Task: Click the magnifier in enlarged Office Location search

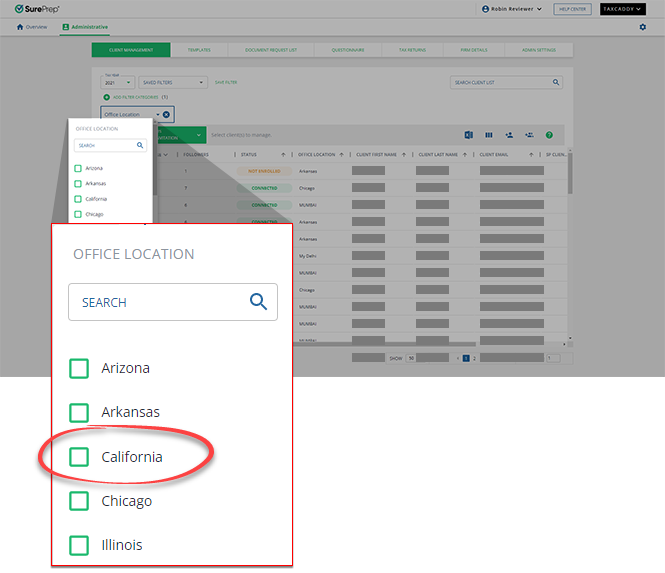Action: point(258,302)
